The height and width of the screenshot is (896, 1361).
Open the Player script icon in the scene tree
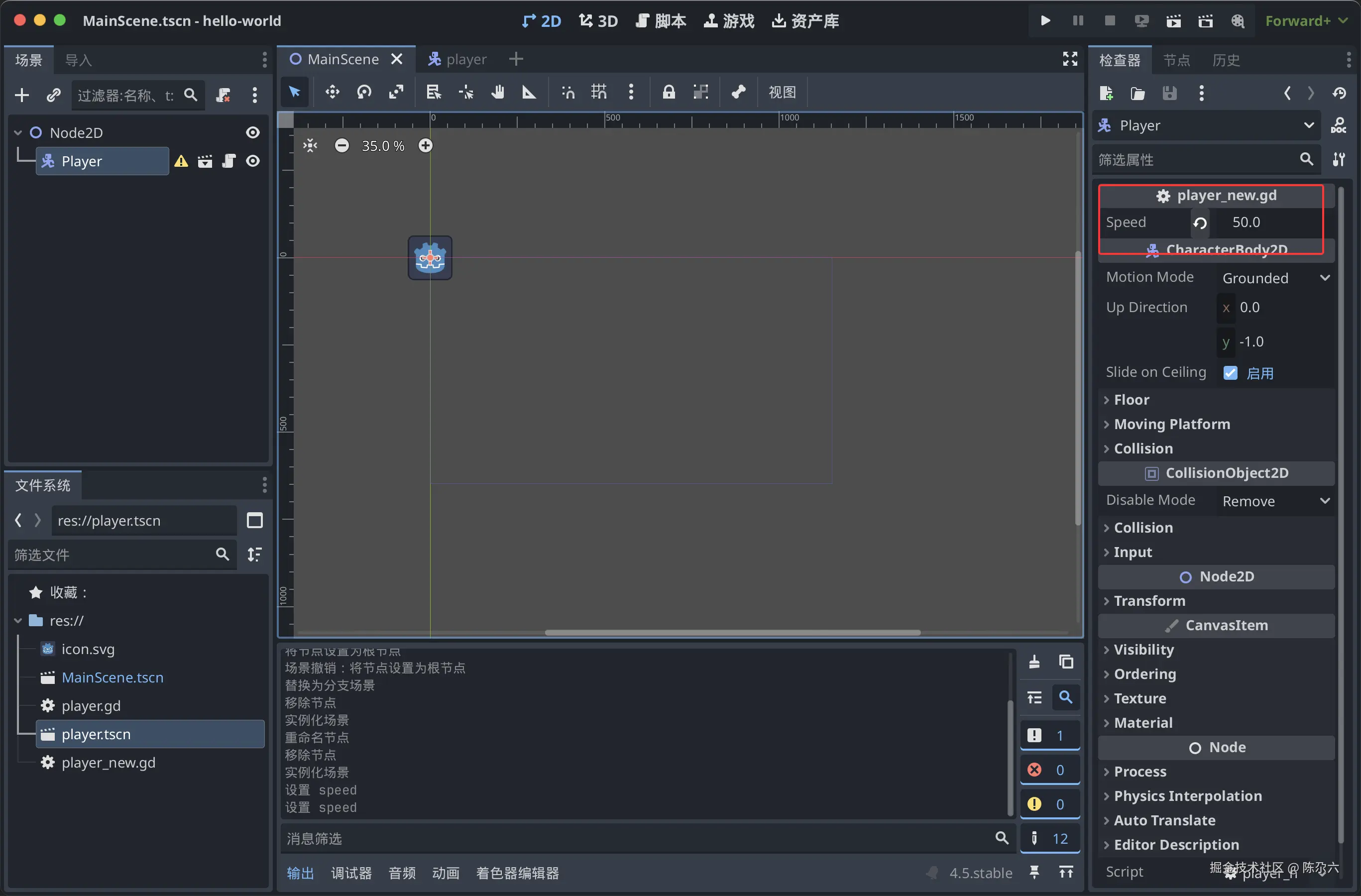228,161
